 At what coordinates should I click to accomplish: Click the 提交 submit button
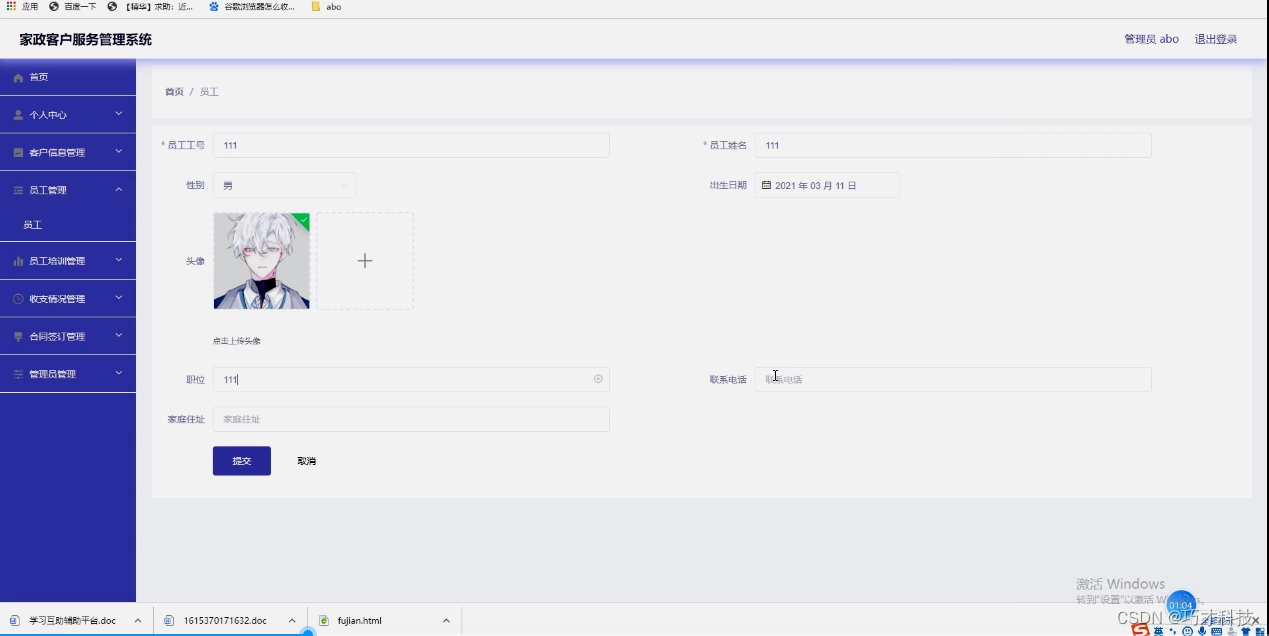coord(242,461)
